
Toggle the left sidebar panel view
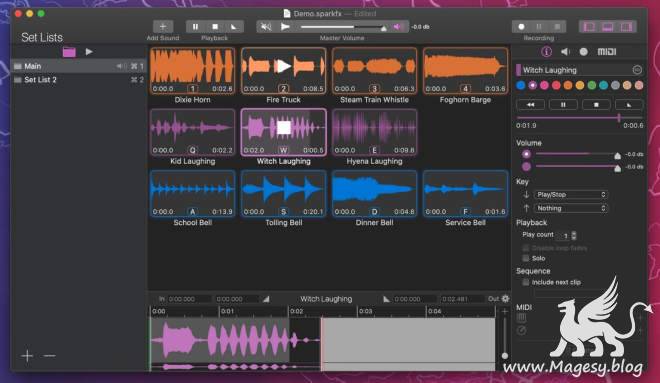589,27
